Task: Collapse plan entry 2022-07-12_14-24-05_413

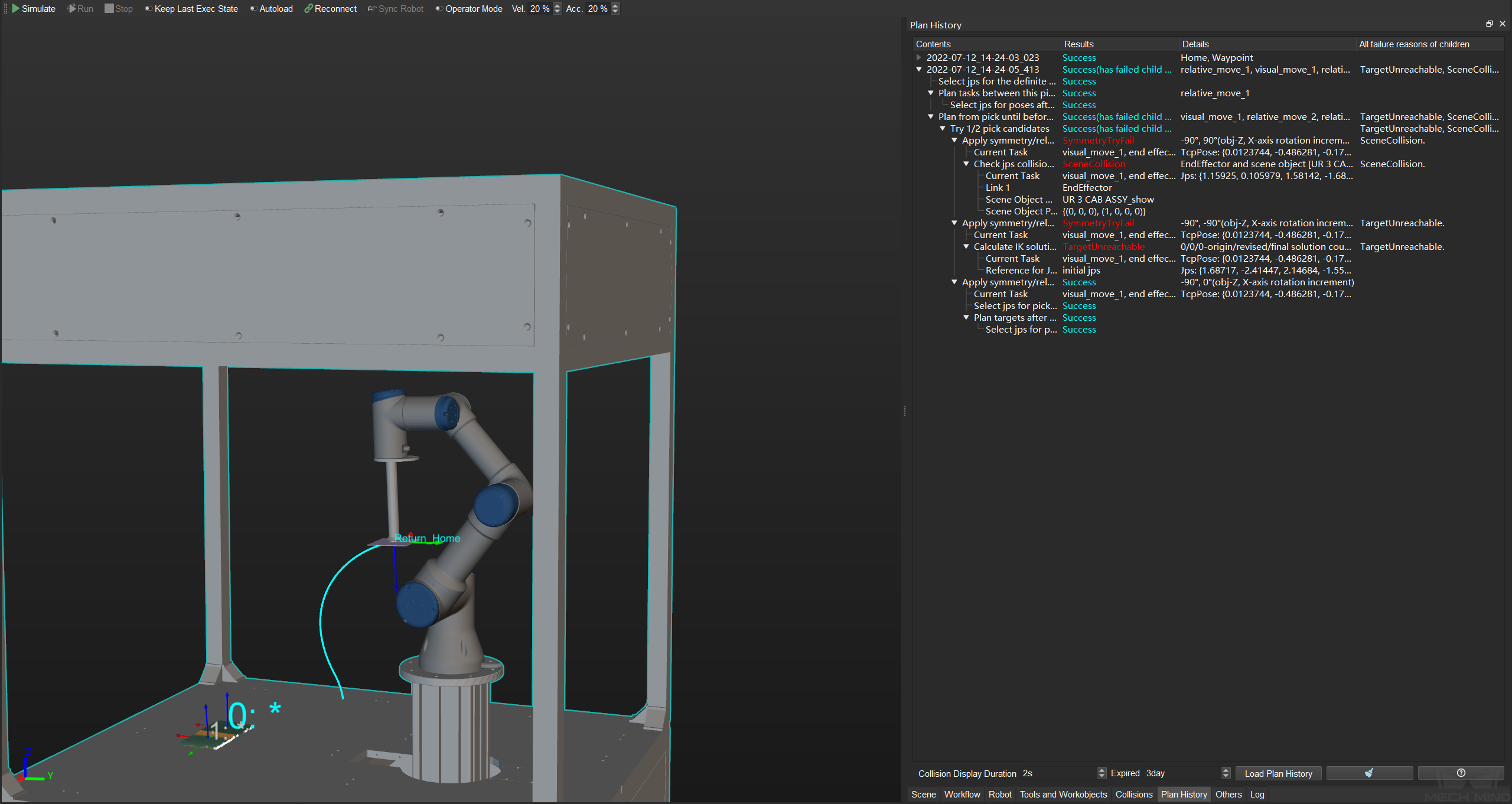Action: (919, 70)
